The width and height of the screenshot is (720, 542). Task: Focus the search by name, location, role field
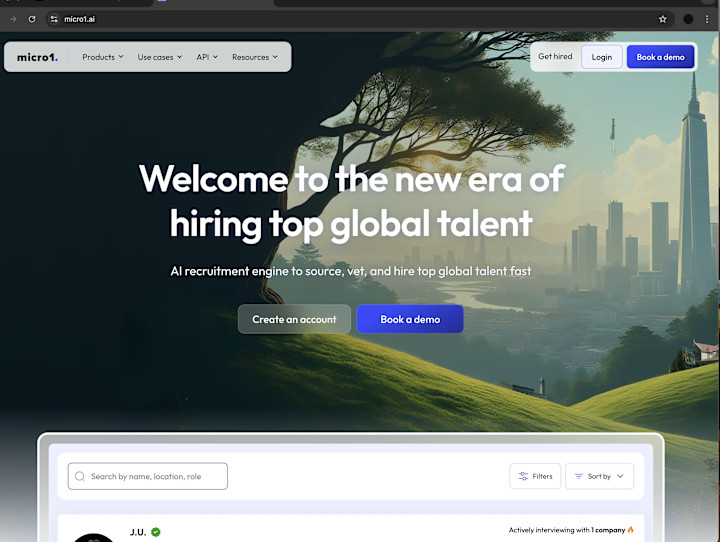tap(148, 476)
